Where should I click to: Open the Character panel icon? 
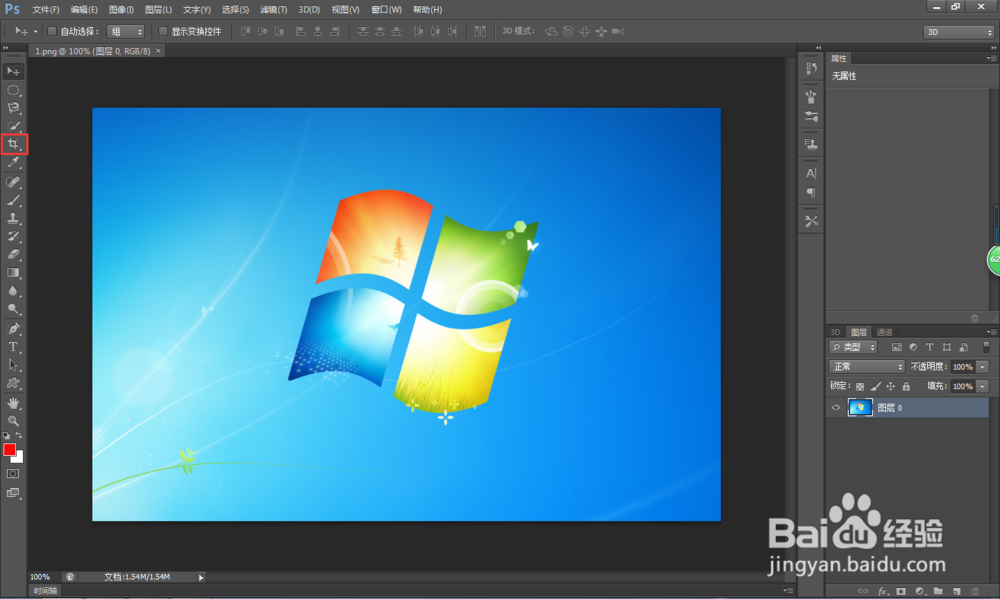[811, 173]
